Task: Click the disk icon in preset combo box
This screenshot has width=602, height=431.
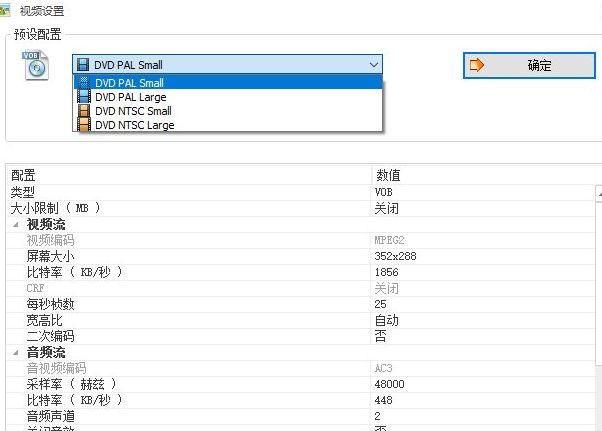Action: tap(82, 65)
